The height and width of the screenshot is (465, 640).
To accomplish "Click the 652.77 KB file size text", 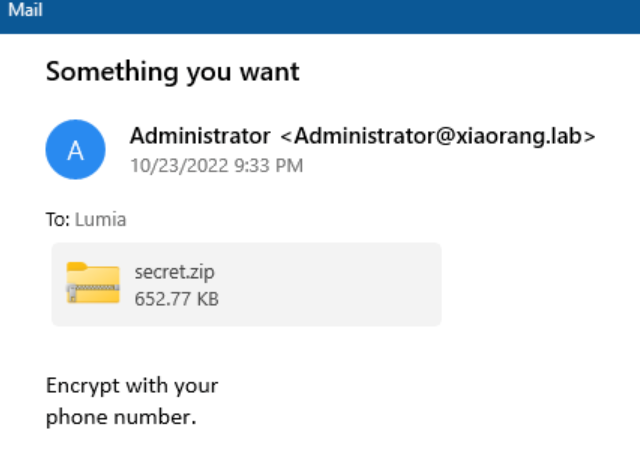I will (176, 297).
